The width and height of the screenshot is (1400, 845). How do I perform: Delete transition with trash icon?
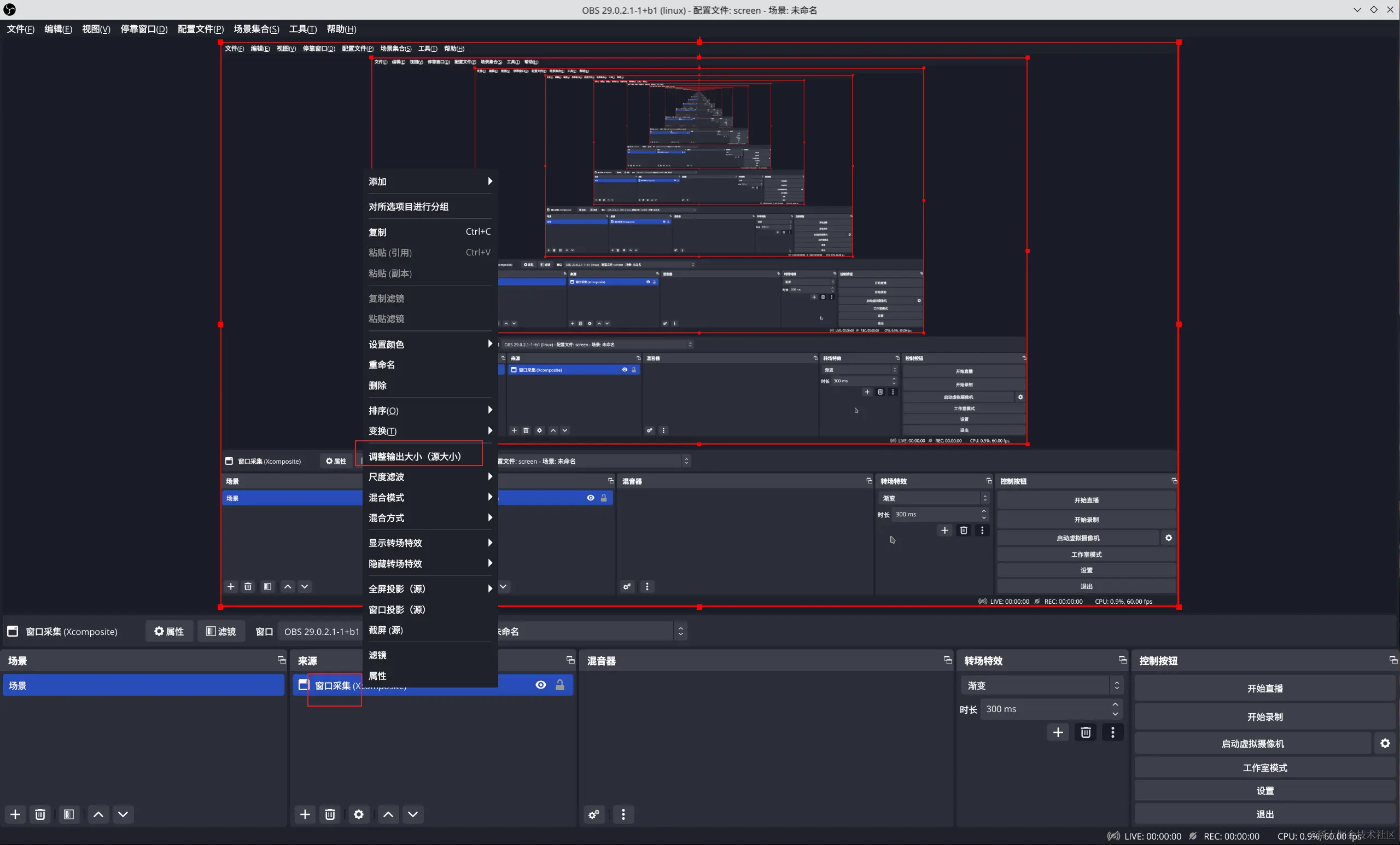1085,732
